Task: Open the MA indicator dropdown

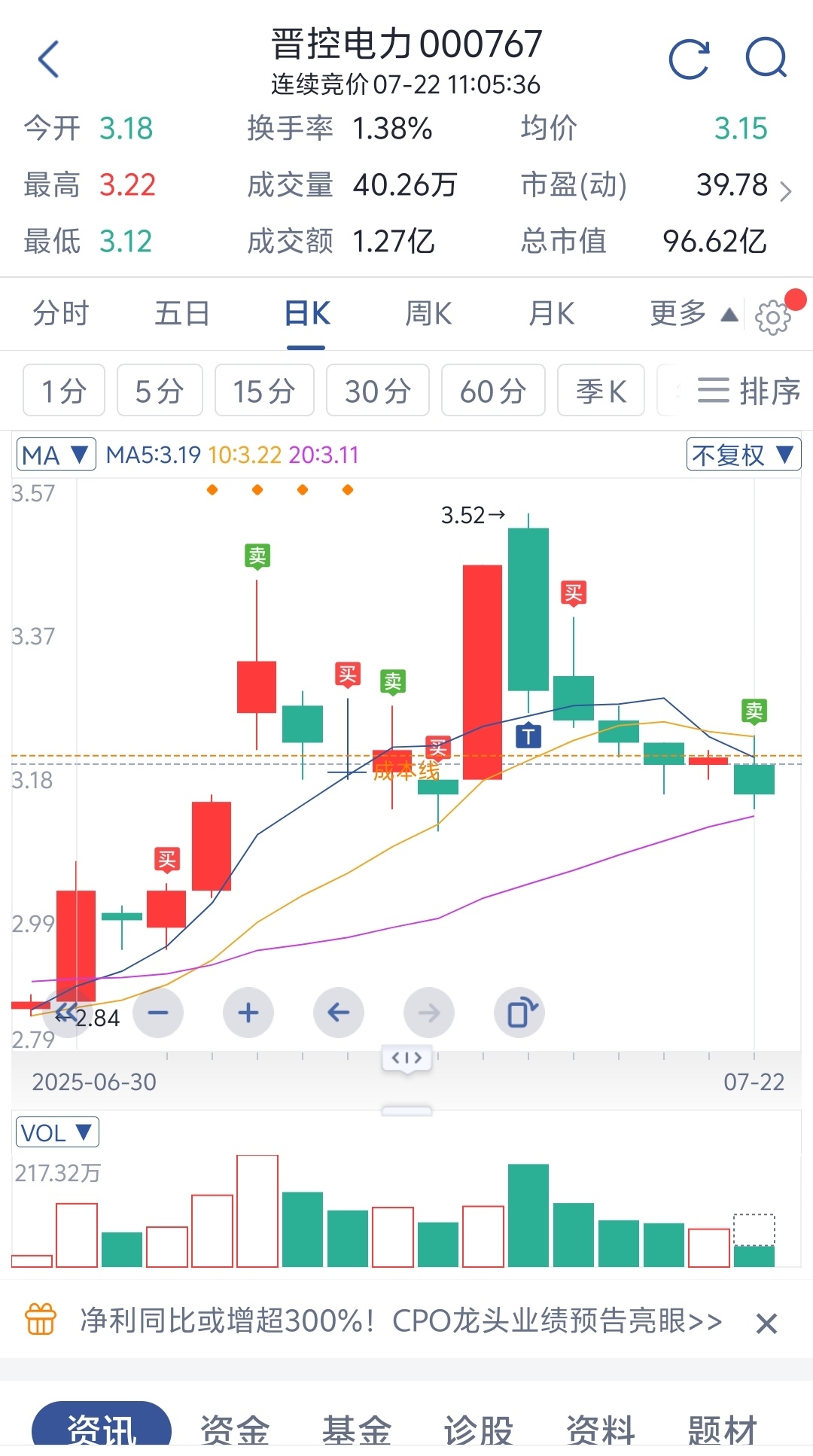Action: (56, 455)
